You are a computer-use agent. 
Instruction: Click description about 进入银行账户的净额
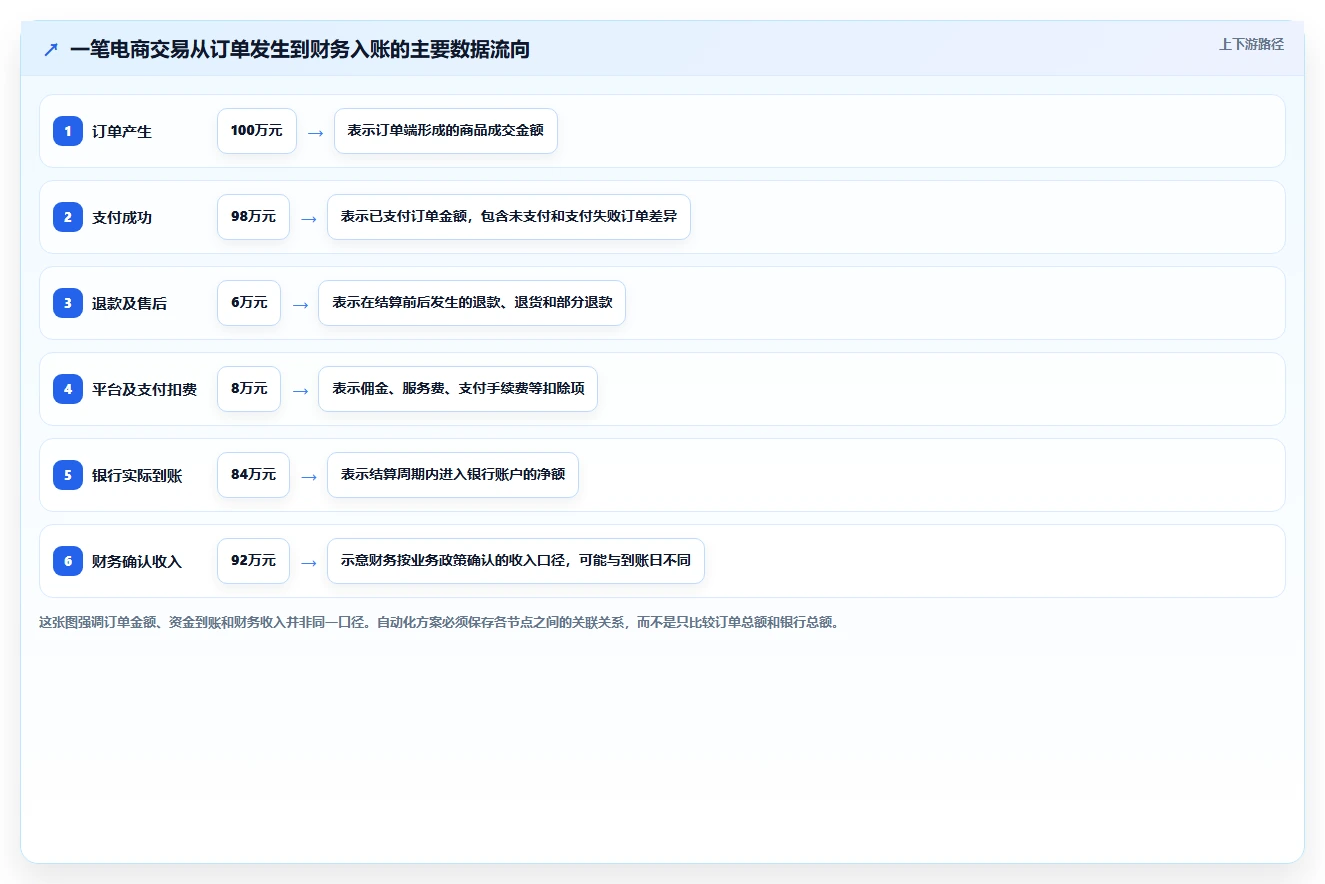click(453, 475)
